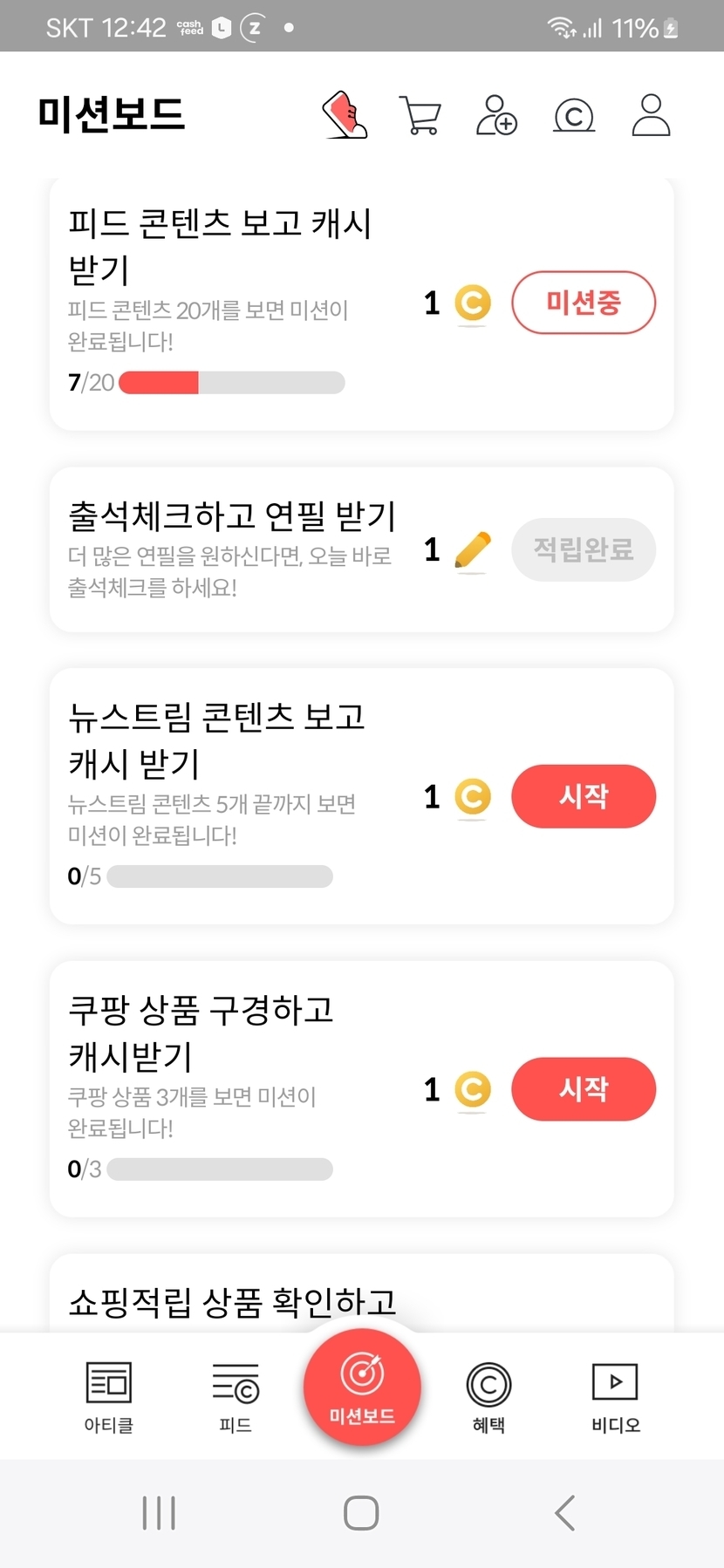Open the shopping cart icon

(420, 115)
